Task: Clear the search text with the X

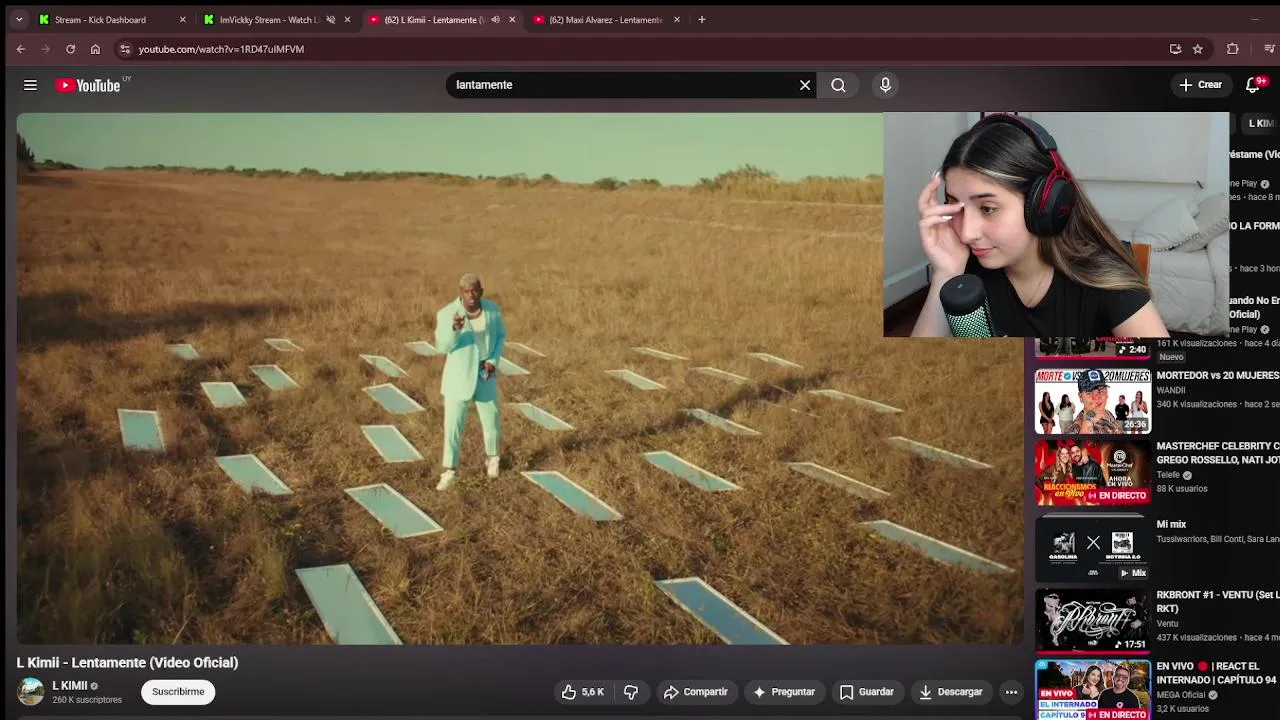Action: click(x=805, y=85)
